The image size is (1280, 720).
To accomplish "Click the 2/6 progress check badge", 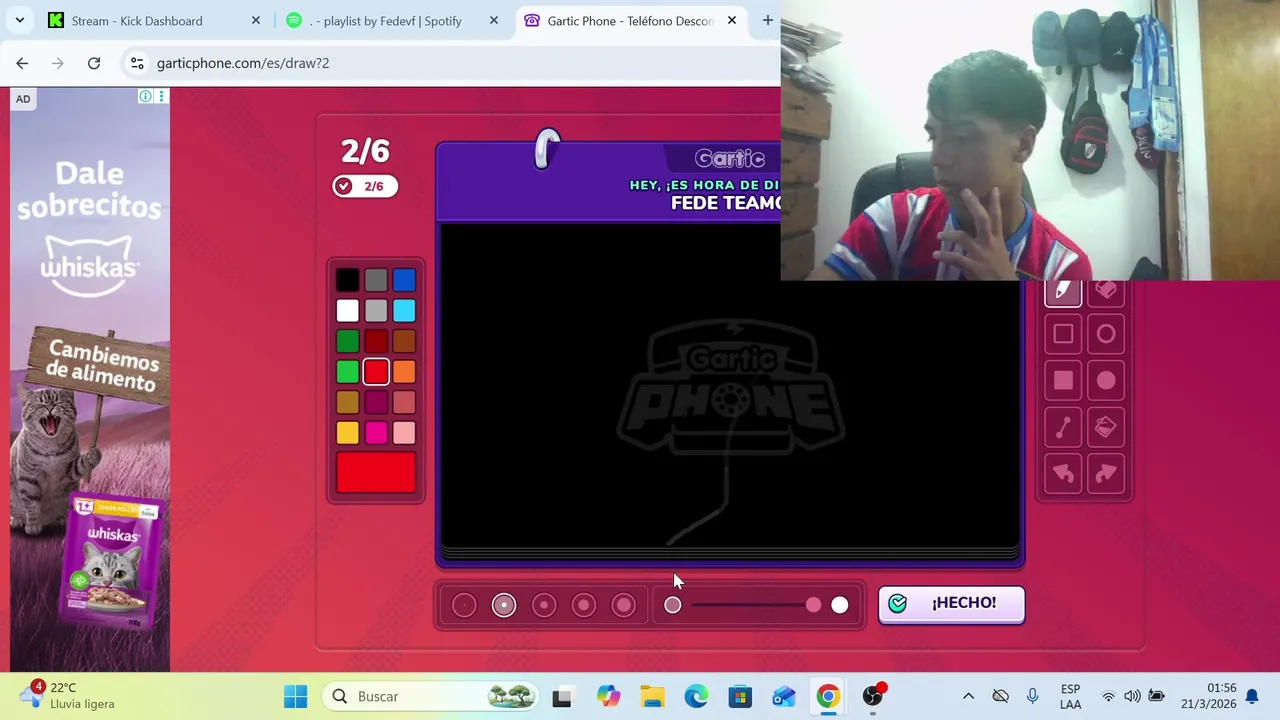I will [x=365, y=186].
